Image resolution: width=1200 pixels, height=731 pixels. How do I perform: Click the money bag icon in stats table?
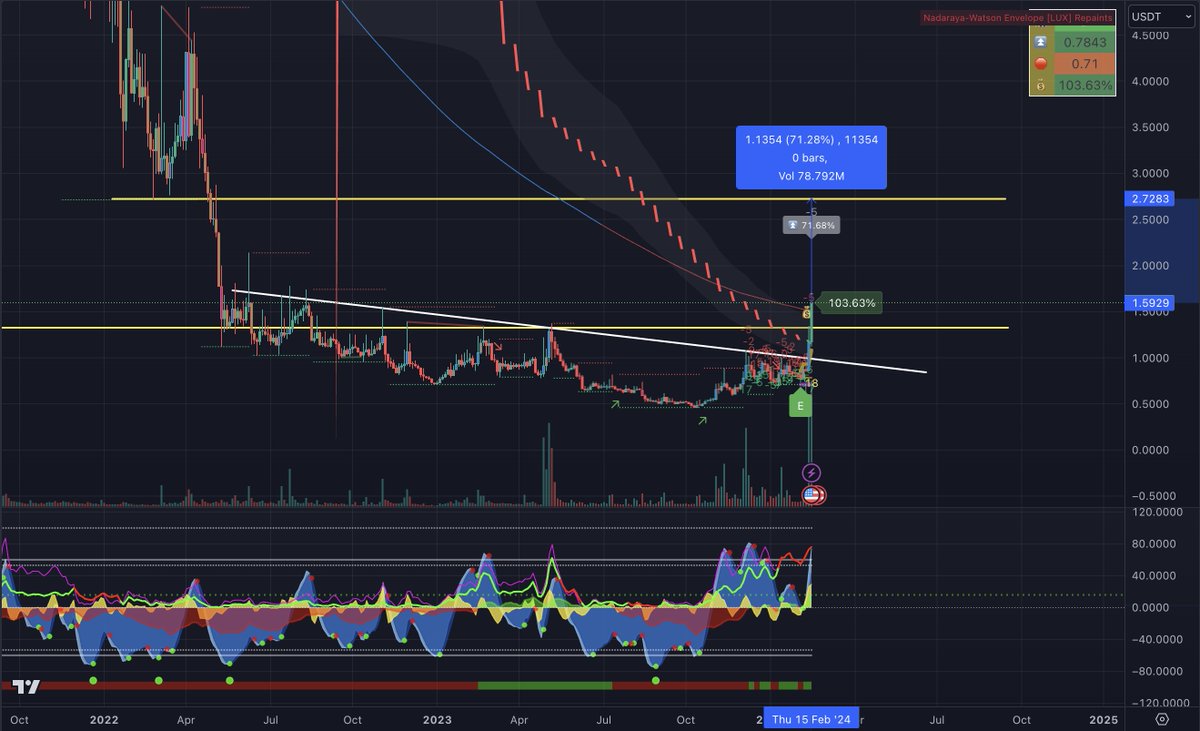pyautogui.click(x=1043, y=85)
